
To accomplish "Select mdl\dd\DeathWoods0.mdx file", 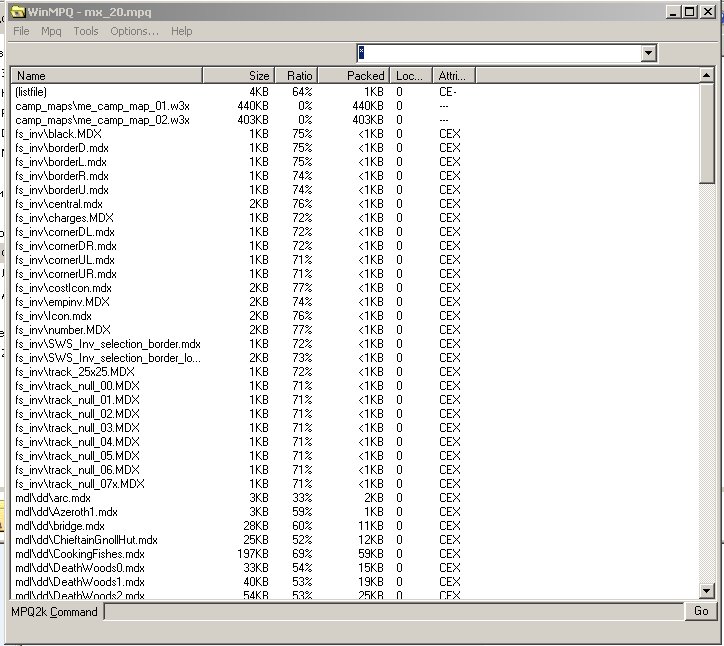I will point(80,568).
